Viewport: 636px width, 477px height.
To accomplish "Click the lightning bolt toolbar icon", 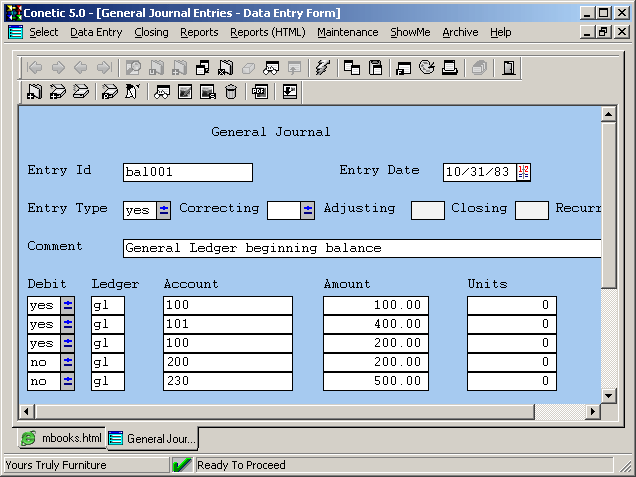I will (x=322, y=68).
